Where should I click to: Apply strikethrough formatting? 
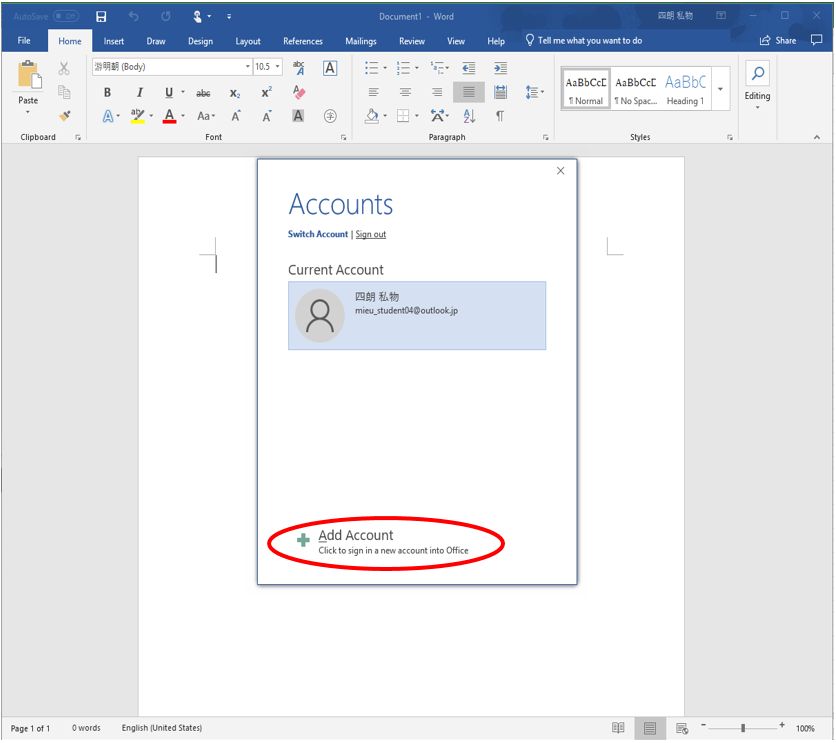(203, 93)
